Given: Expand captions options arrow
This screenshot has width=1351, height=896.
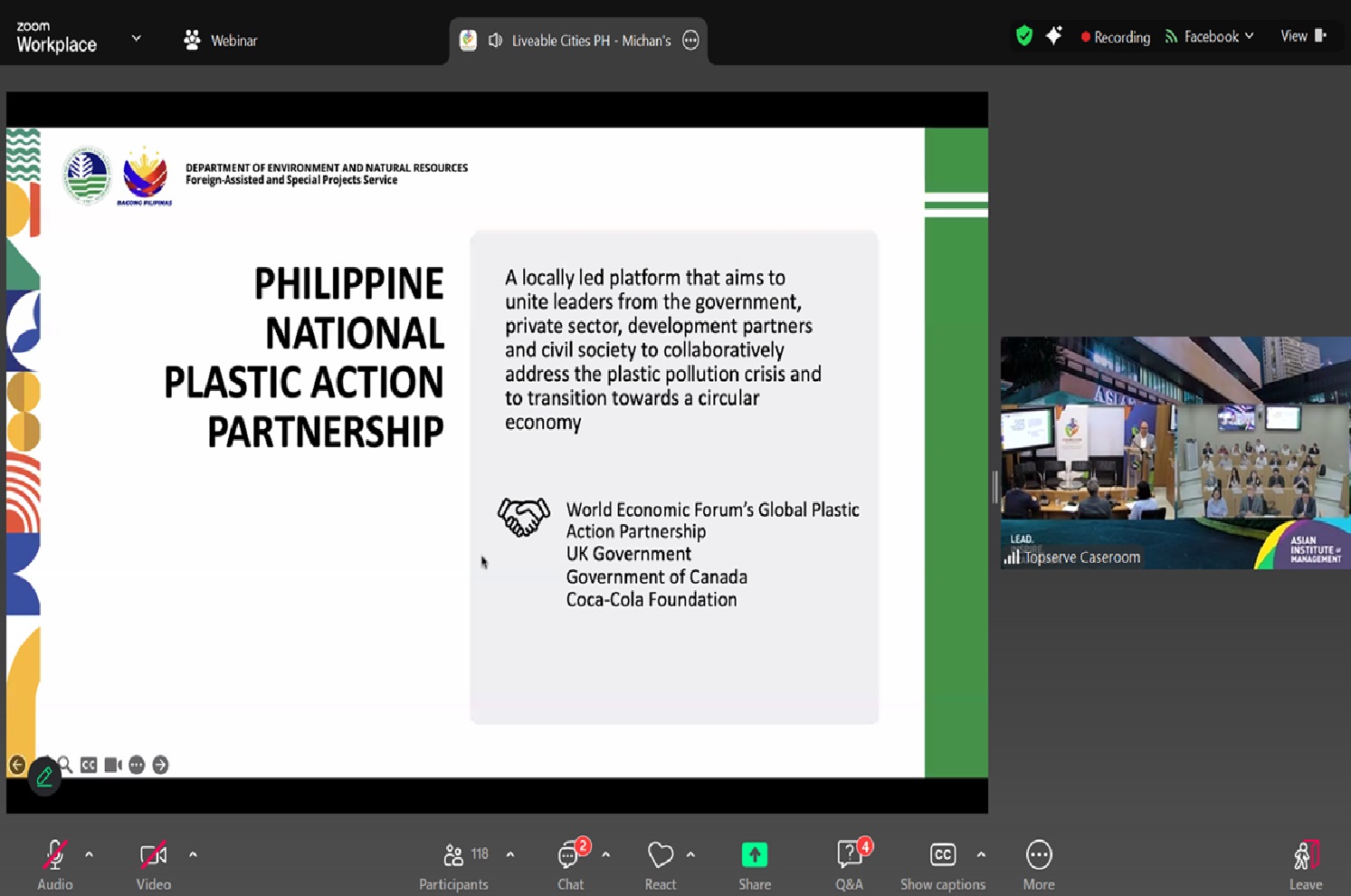Looking at the screenshot, I should [981, 854].
